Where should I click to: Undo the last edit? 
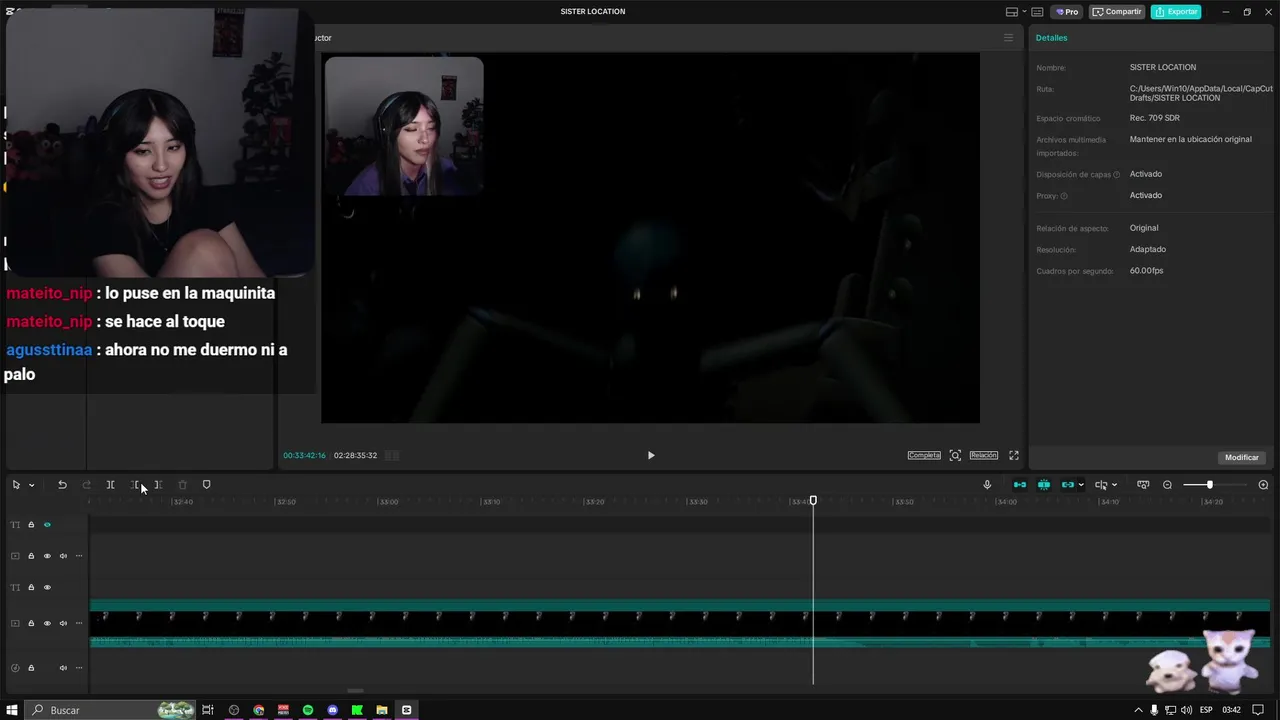point(62,485)
